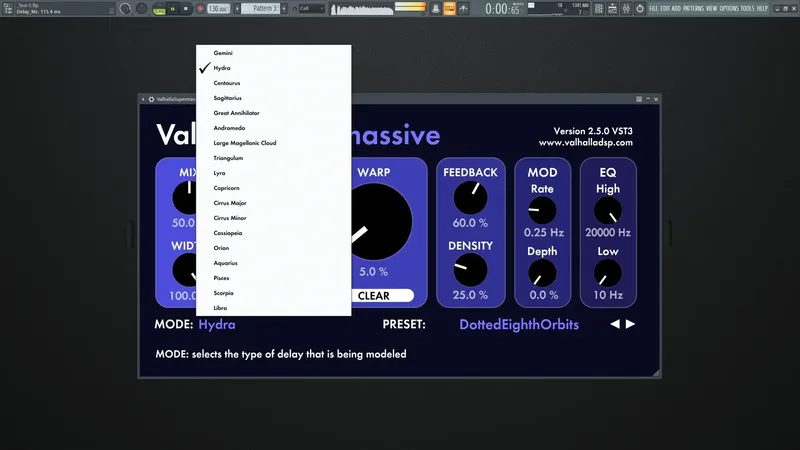The height and width of the screenshot is (450, 800).
Task: Adjust the master volume knob in toolbar
Action: click(x=125, y=8)
